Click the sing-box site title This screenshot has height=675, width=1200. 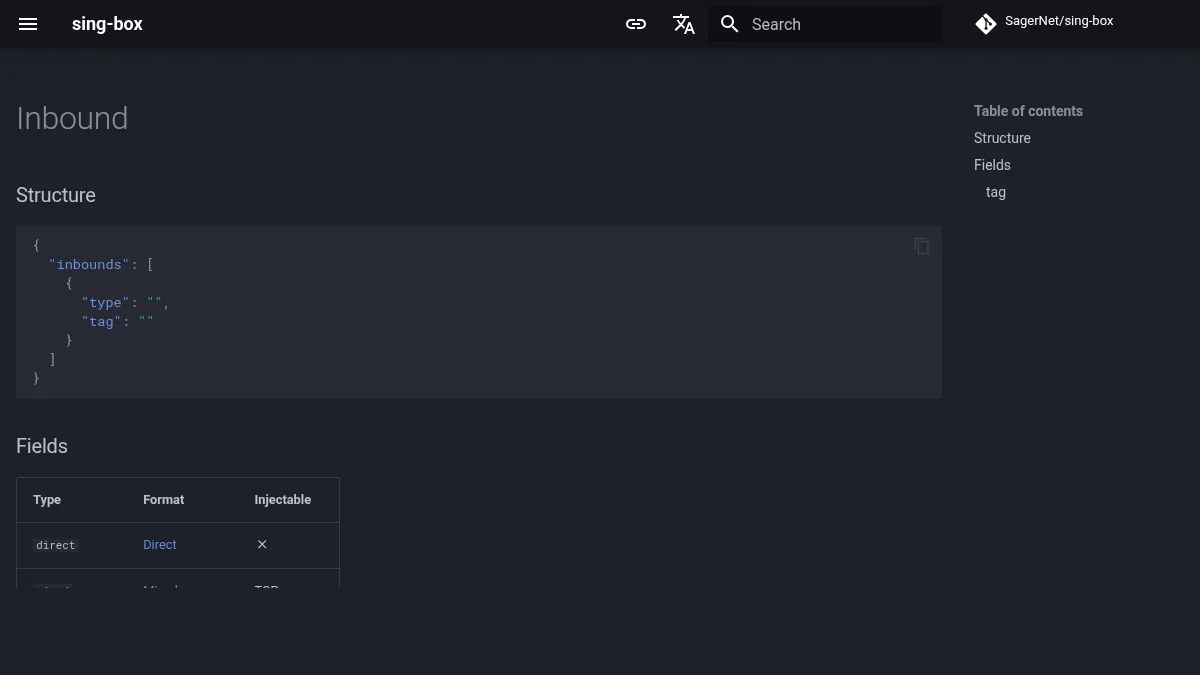pyautogui.click(x=107, y=24)
